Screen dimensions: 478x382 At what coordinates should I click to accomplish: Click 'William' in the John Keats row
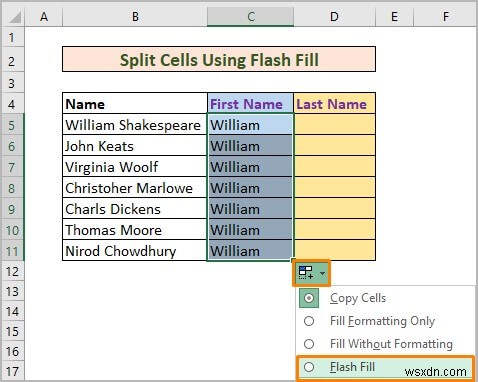(x=250, y=146)
